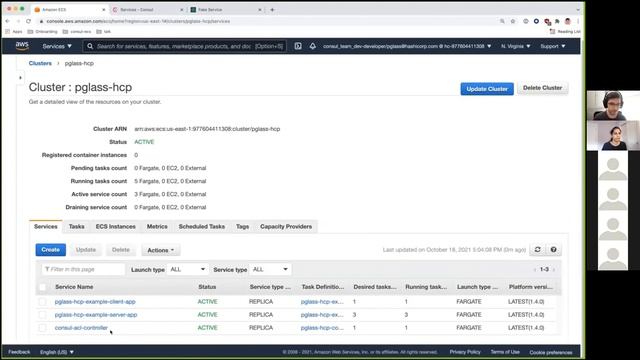This screenshot has height=360, width=640.
Task: Open the account menu dropdown
Action: pos(407,46)
